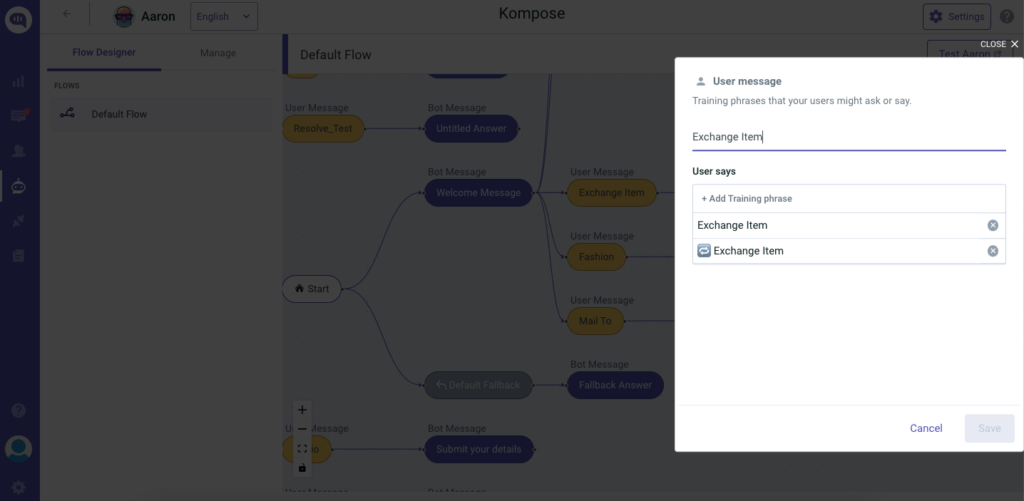Expand the English language dropdown

coord(224,16)
